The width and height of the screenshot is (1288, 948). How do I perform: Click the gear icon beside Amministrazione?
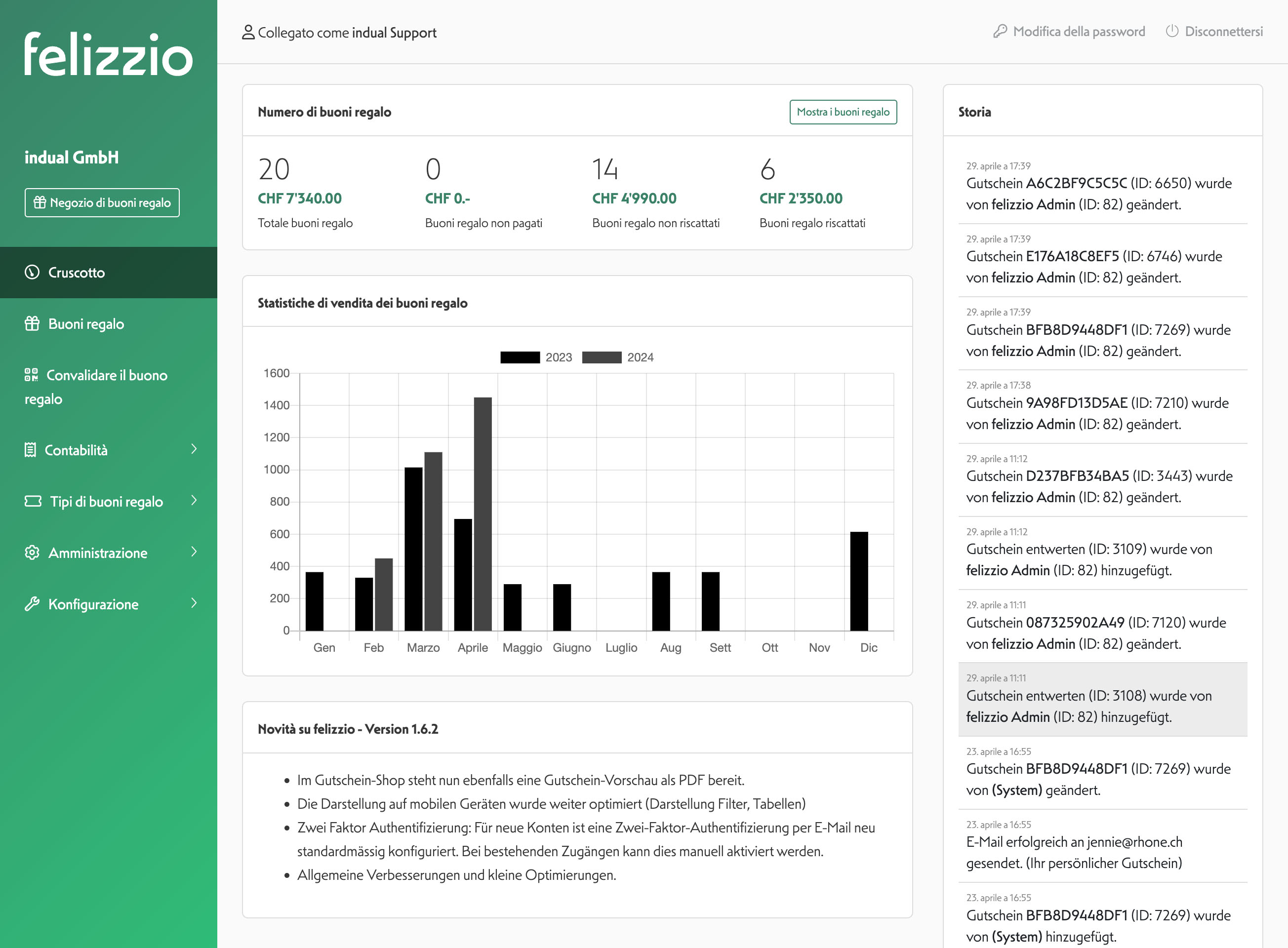coord(32,553)
